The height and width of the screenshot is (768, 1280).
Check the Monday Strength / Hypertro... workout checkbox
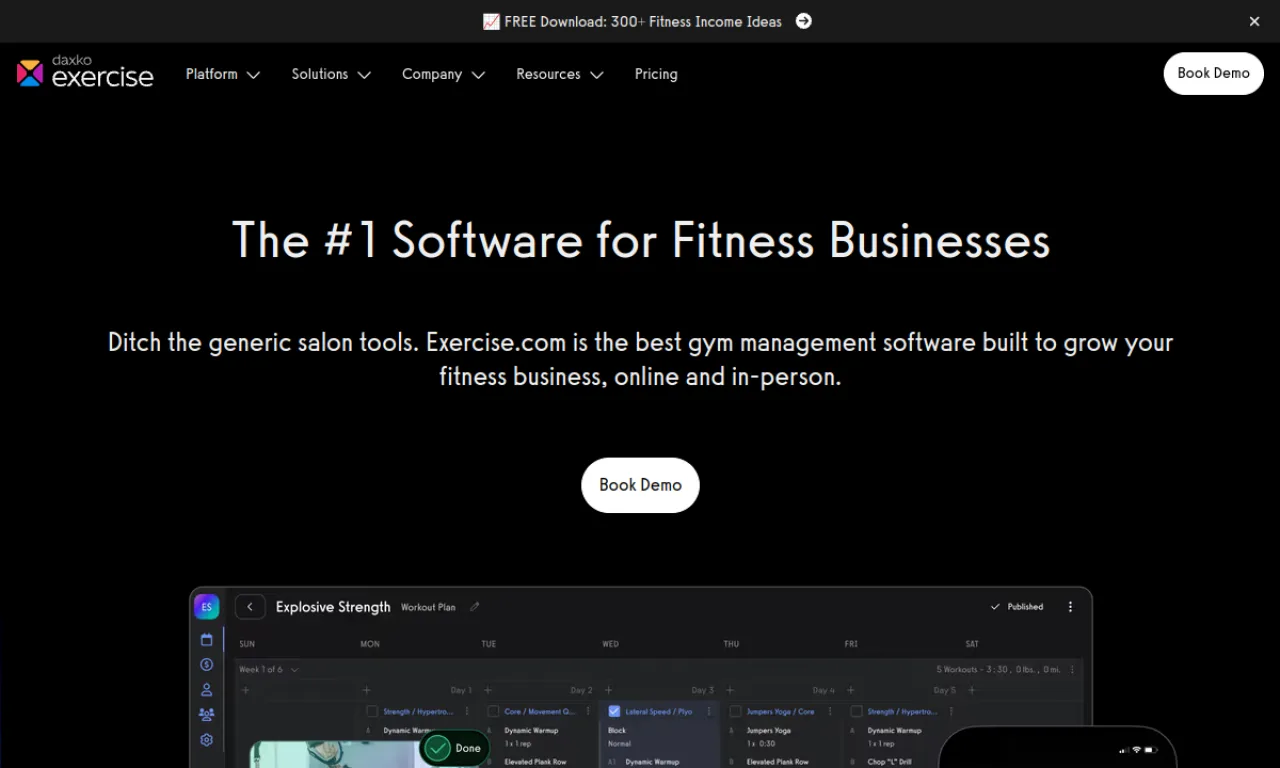pos(372,712)
